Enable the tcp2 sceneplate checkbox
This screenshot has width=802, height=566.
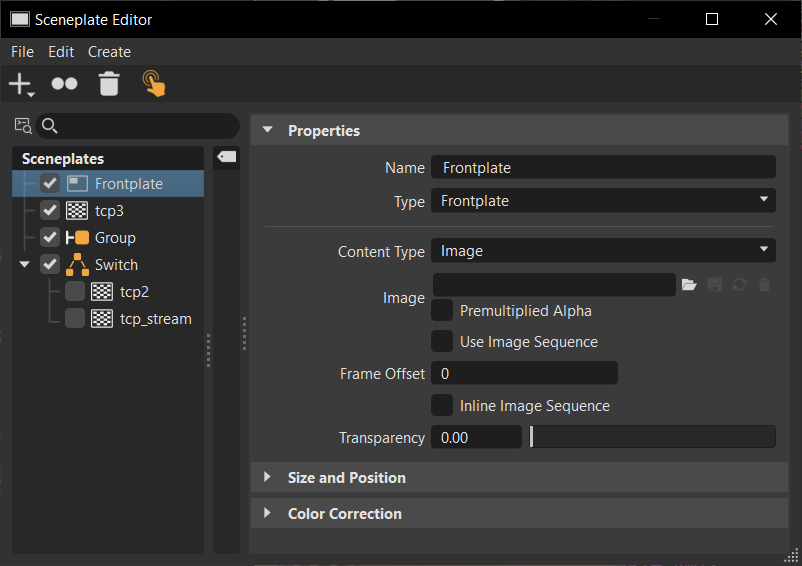click(75, 292)
